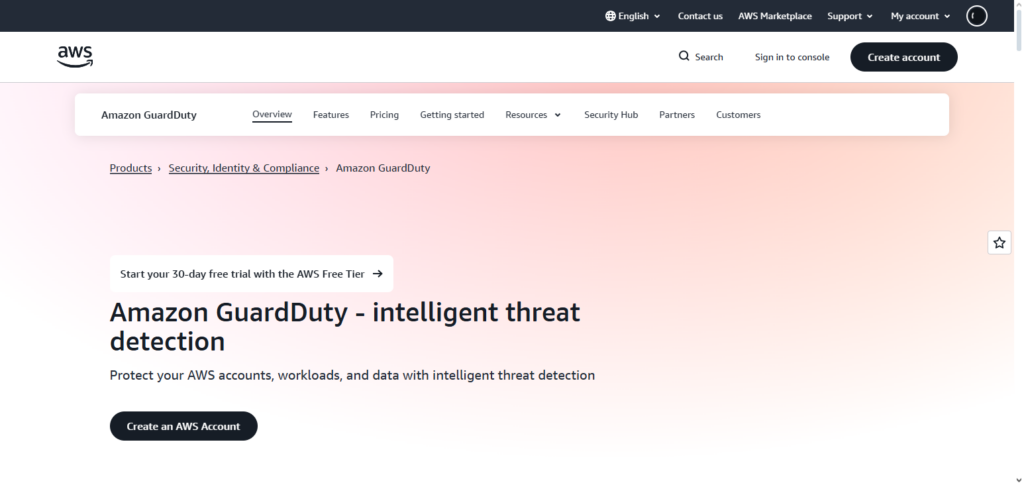
Task: Click the AWS logo
Action: click(74, 57)
